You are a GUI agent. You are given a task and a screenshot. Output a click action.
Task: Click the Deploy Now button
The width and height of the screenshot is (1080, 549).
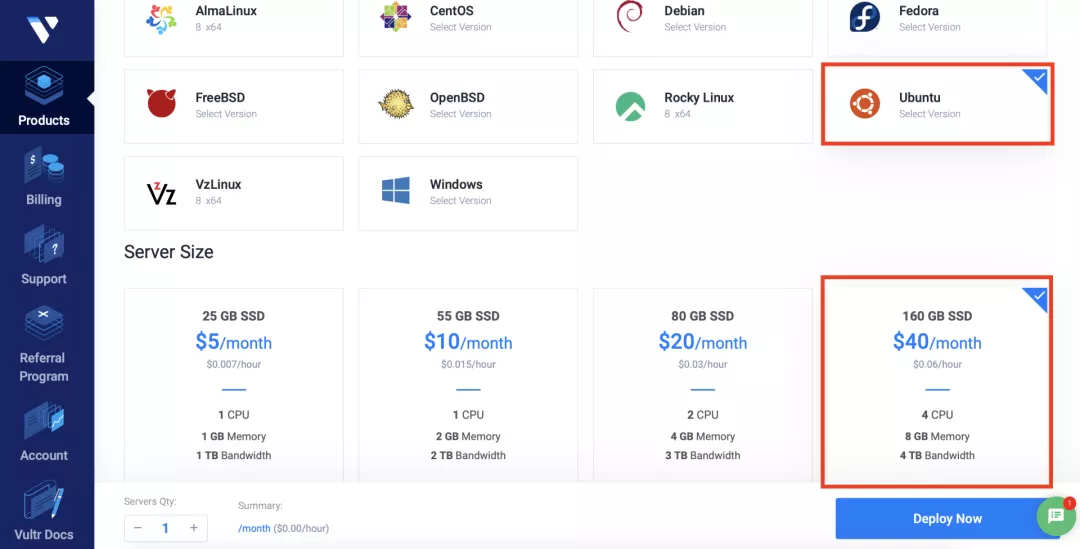pos(948,519)
